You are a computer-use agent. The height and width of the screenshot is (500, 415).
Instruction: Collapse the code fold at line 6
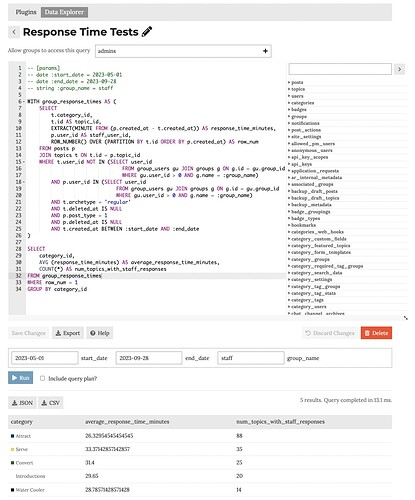24,101
